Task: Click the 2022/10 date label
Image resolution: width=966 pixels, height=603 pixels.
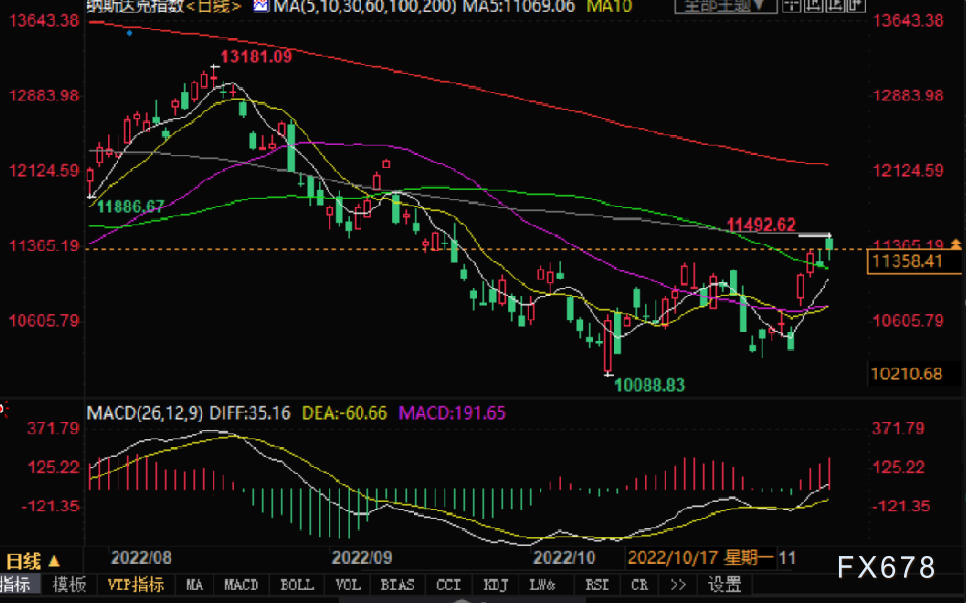Action: [564, 557]
